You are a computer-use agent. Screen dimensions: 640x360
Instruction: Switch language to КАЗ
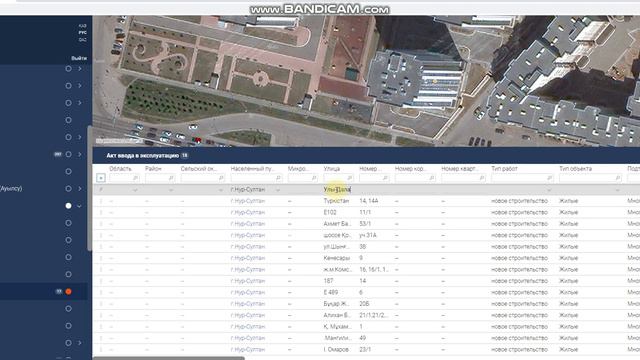pos(82,26)
